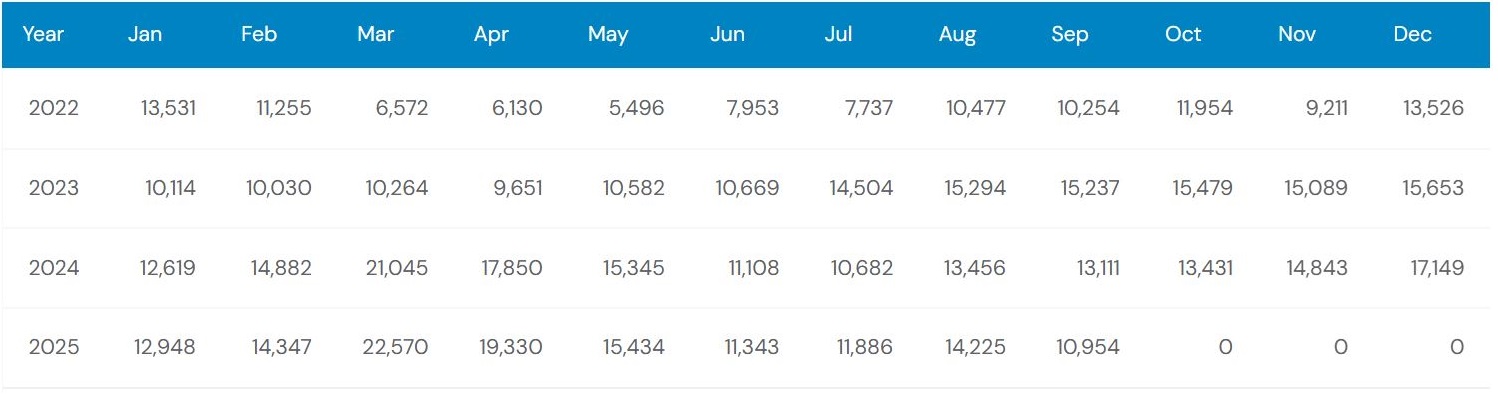
Task: Click the Mar column header
Action: 375,34
